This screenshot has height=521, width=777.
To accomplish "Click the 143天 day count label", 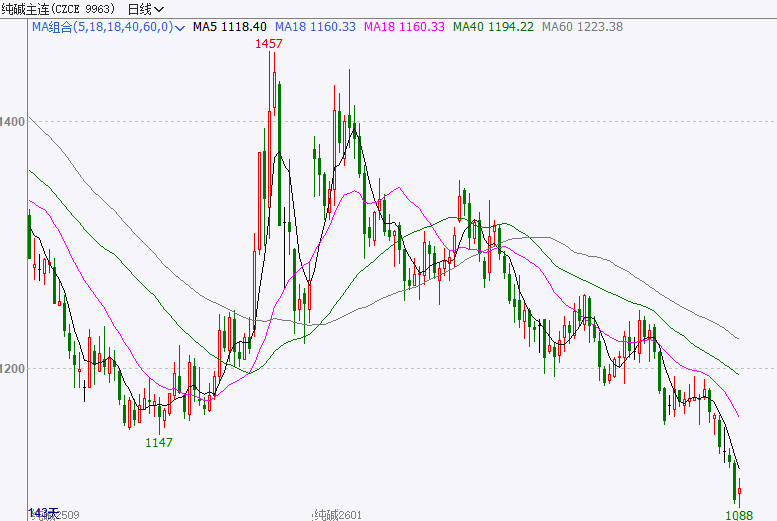I will (44, 511).
